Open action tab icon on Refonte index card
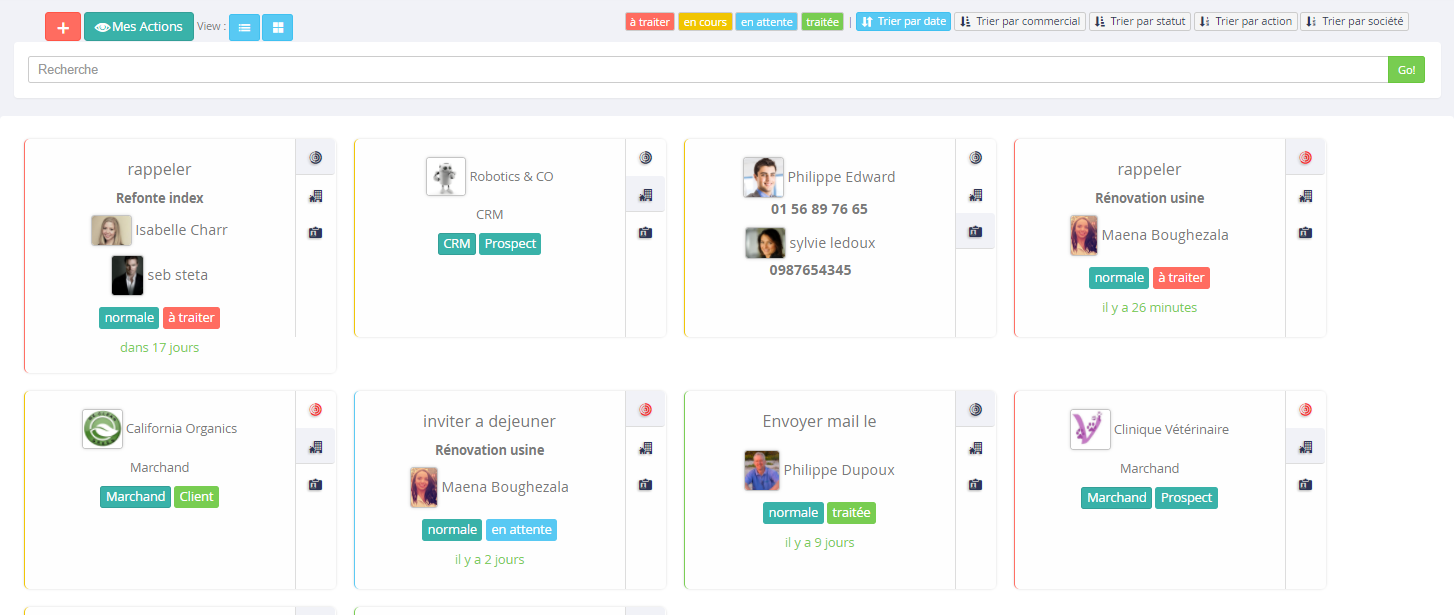The height and width of the screenshot is (616, 1454). [x=315, y=158]
